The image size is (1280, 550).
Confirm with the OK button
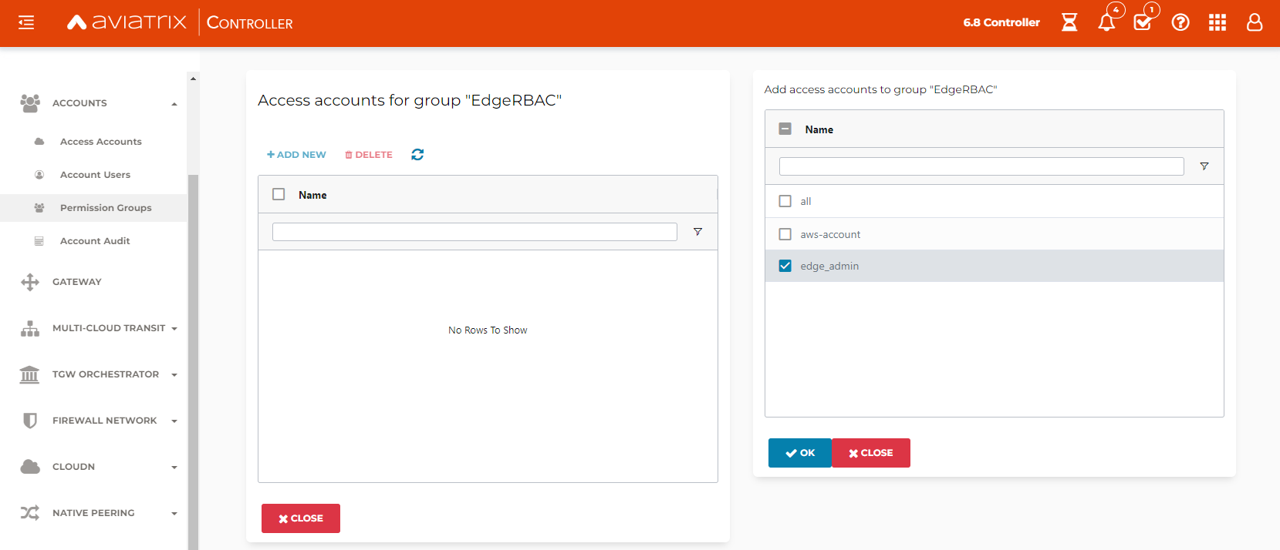click(800, 453)
